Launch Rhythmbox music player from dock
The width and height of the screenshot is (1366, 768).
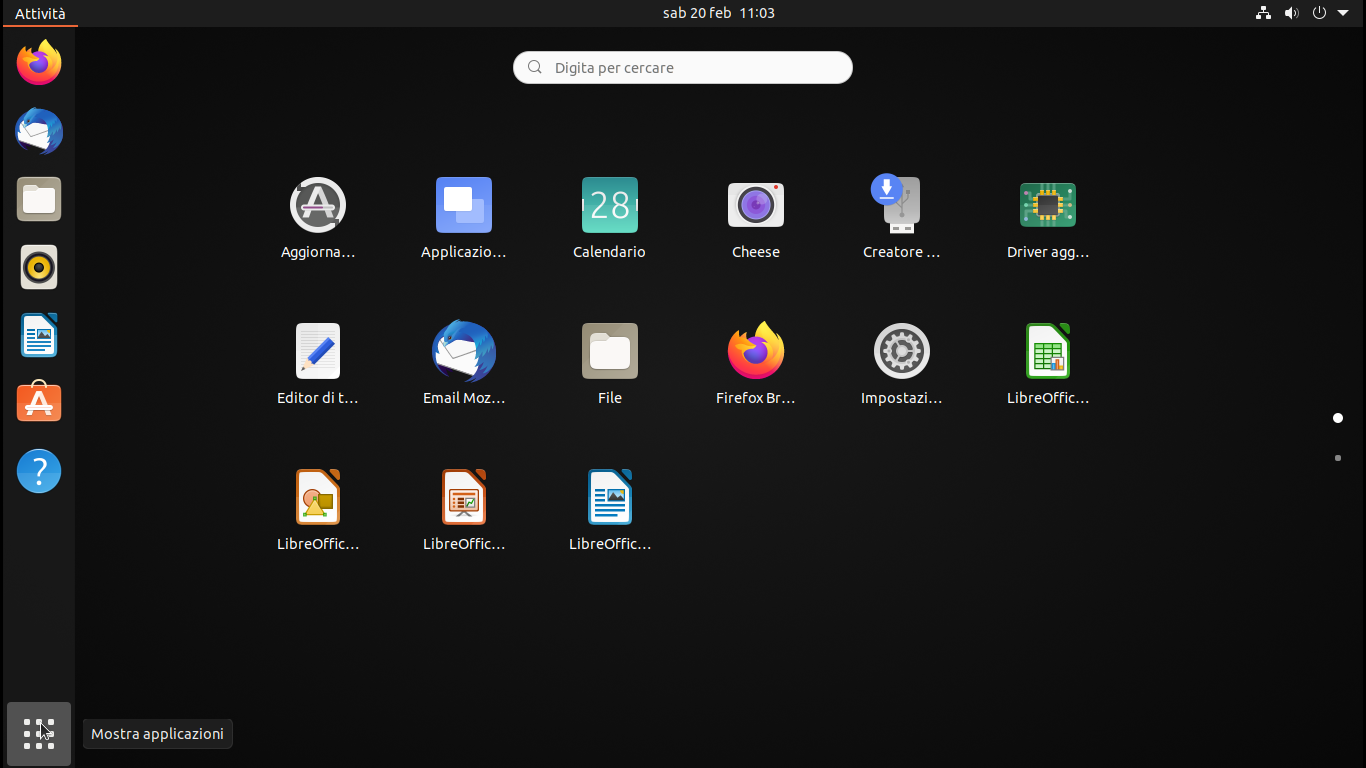click(39, 267)
